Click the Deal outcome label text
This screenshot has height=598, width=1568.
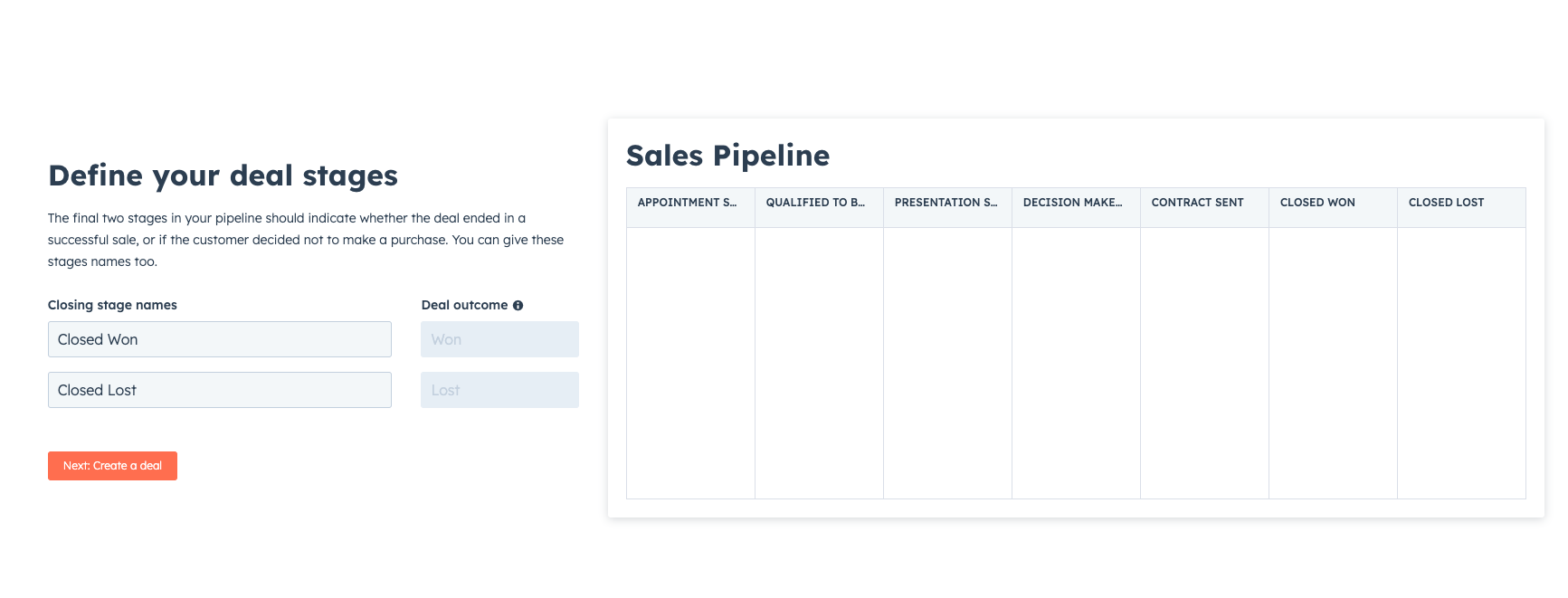(x=464, y=305)
